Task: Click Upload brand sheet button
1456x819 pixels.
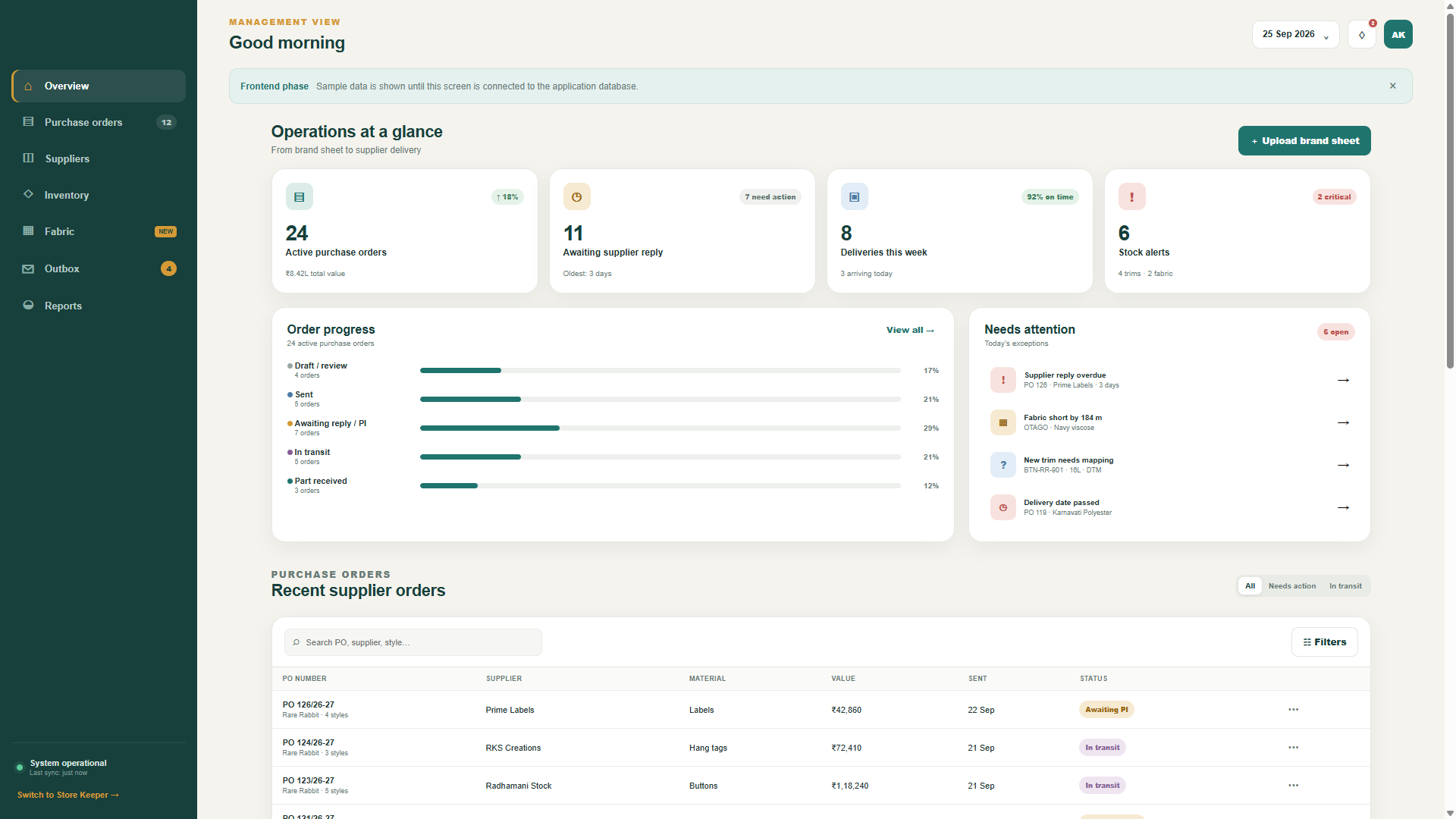Action: pos(1304,140)
